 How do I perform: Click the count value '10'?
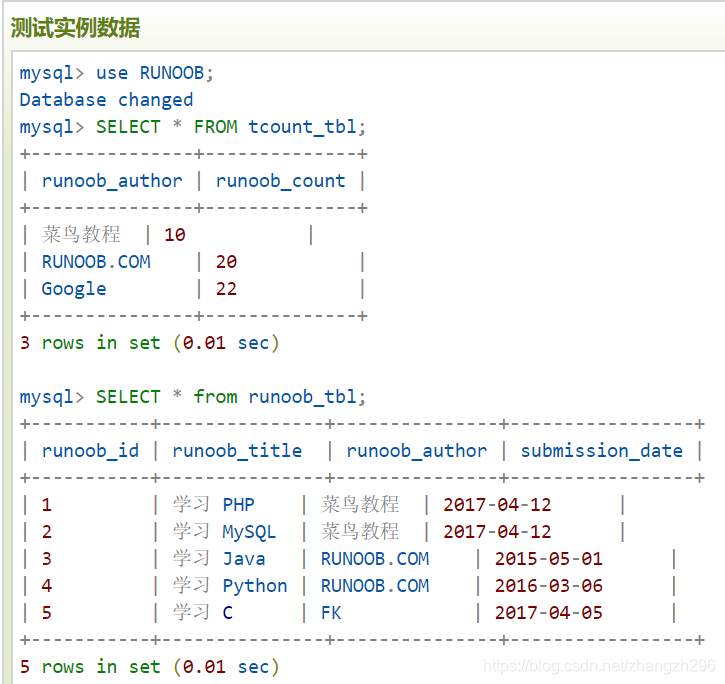175,235
